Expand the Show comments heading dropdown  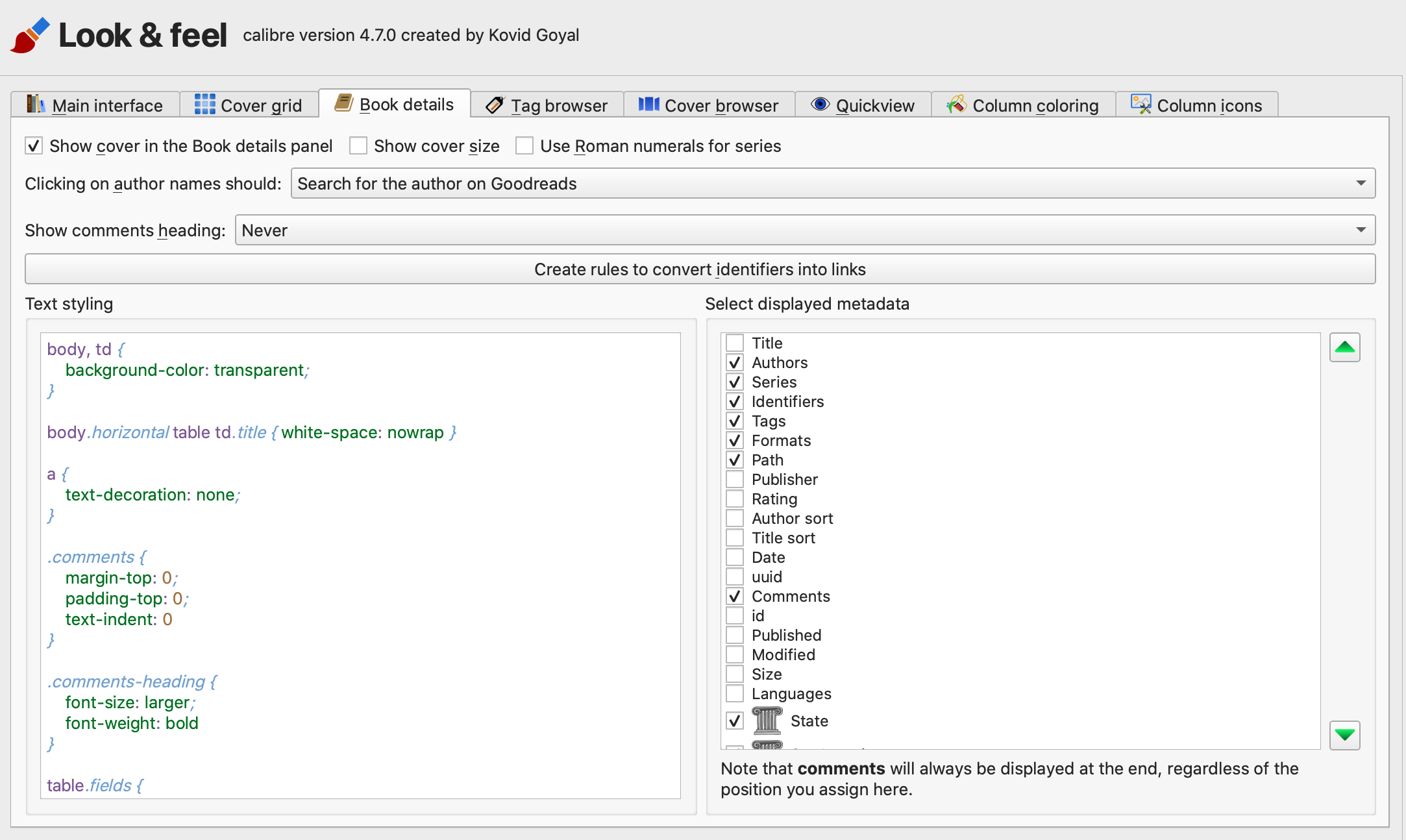coord(804,230)
